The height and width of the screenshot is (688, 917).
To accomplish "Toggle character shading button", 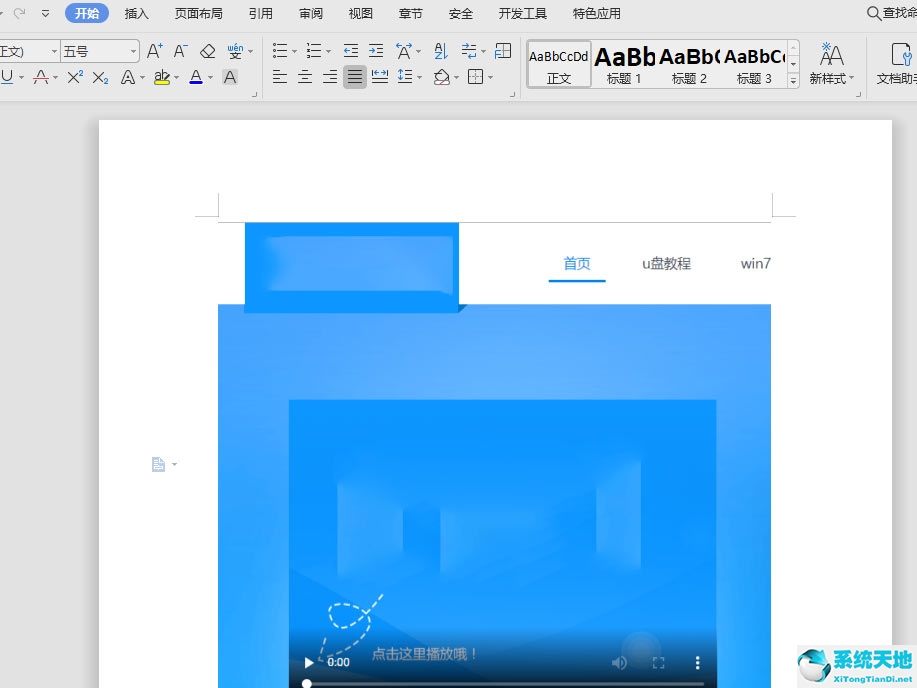I will (x=230, y=77).
